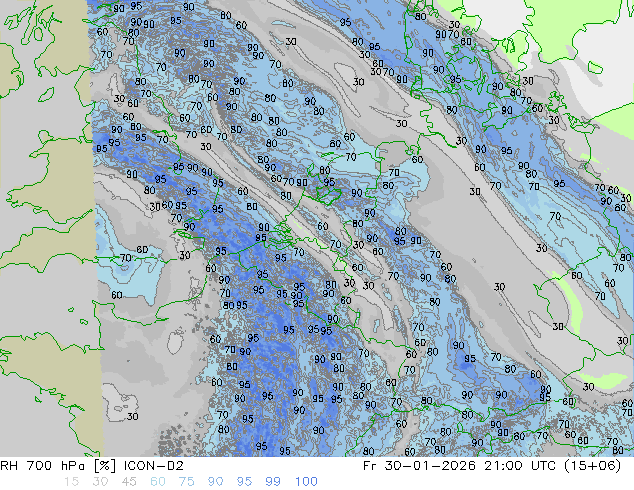Select the legend value '99'

(273, 482)
